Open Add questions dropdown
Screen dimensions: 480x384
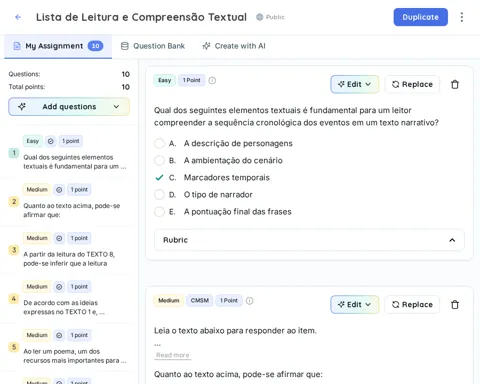[69, 107]
